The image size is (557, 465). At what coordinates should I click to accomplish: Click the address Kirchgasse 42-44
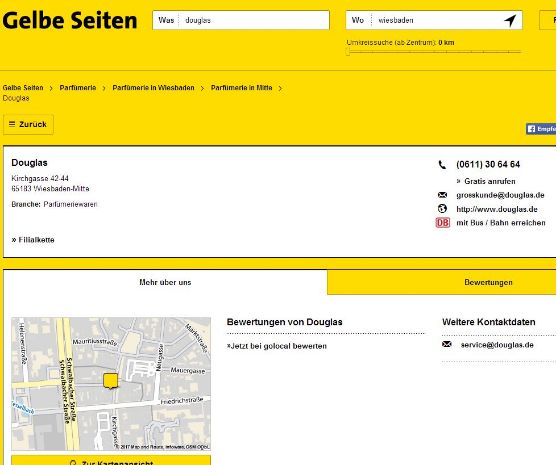coord(40,178)
